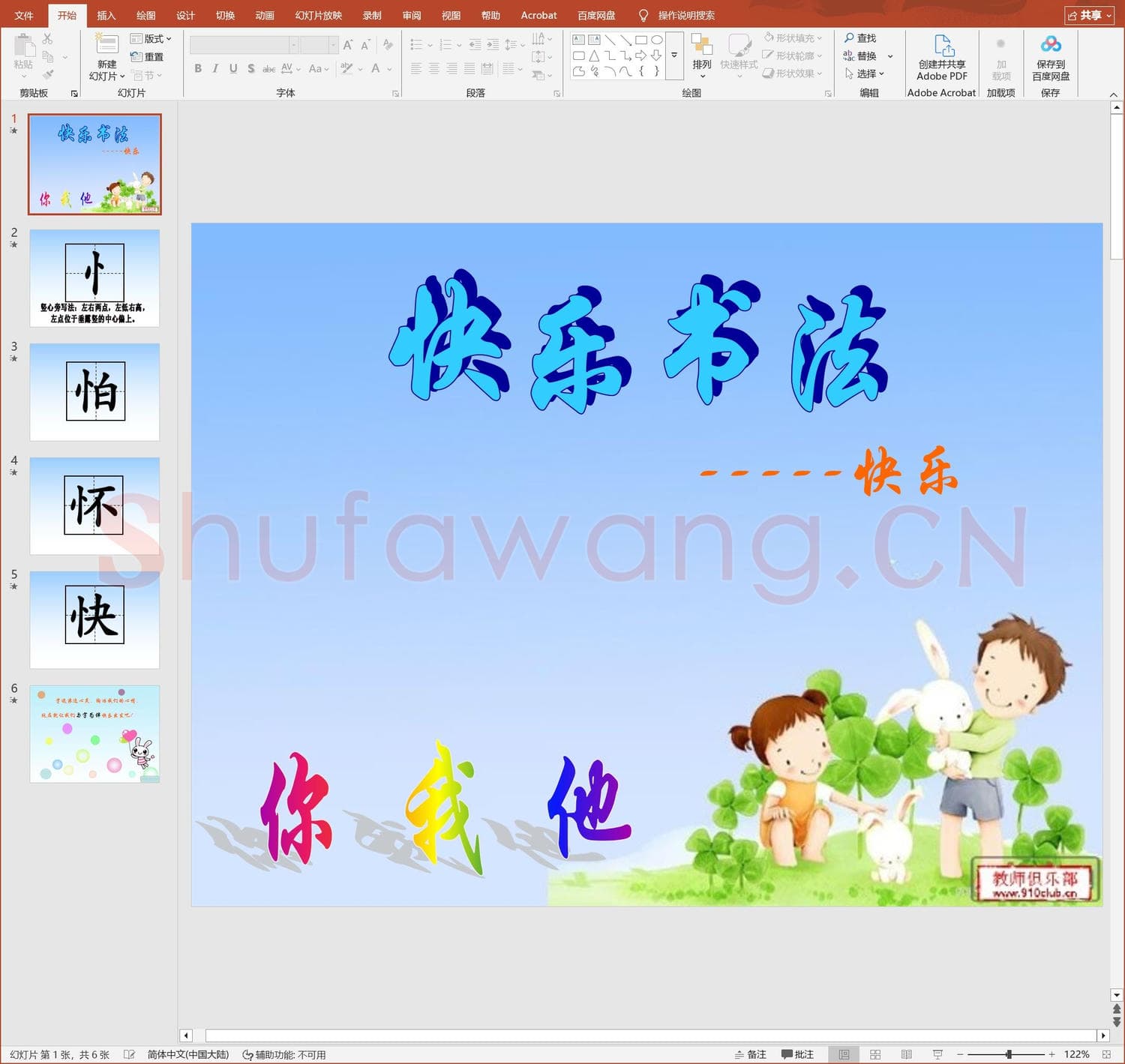1125x1064 pixels.
Task: Open the Baidu Netdisk (百度网盘) tab
Action: click(596, 15)
